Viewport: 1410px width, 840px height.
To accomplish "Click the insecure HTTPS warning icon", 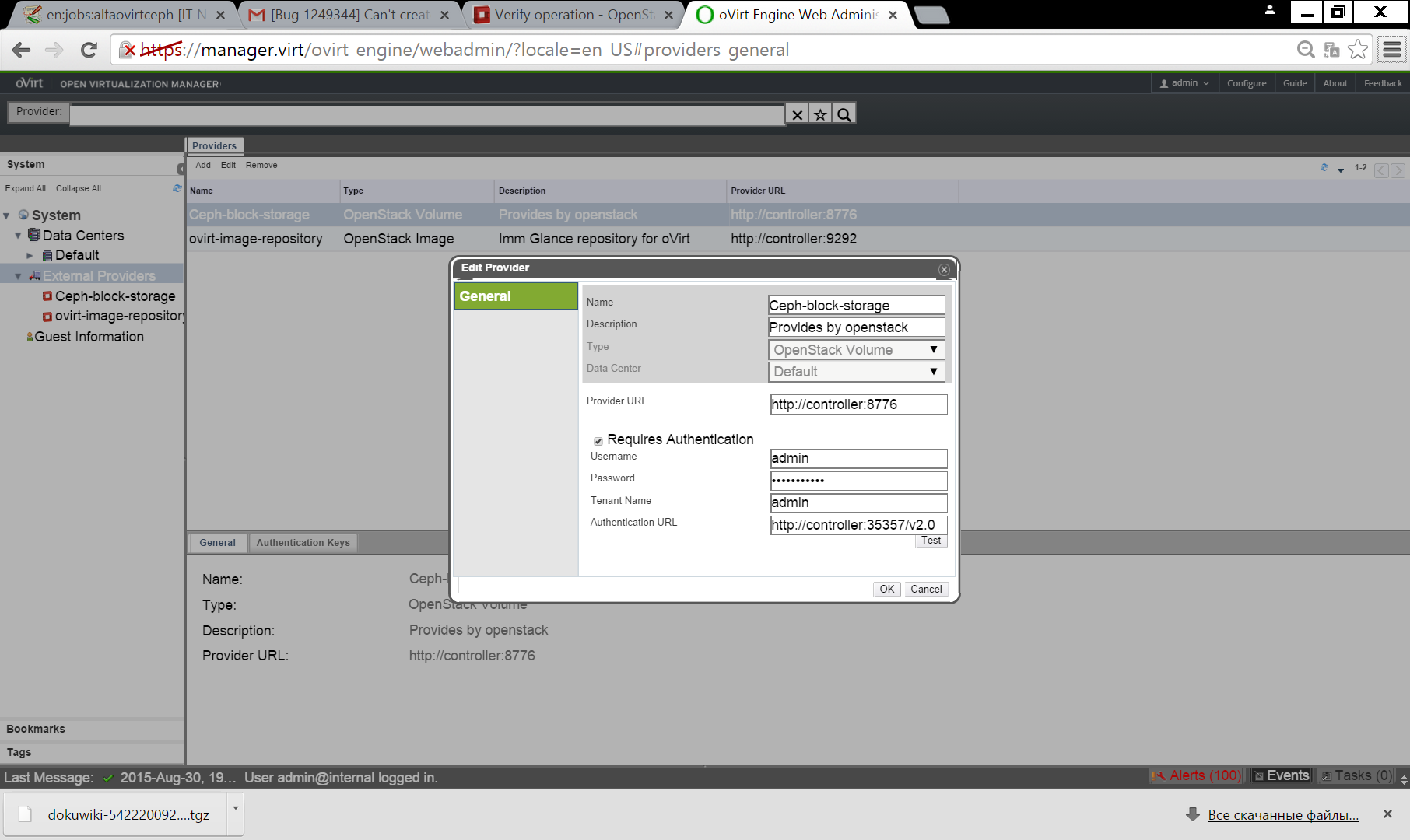I will (128, 51).
